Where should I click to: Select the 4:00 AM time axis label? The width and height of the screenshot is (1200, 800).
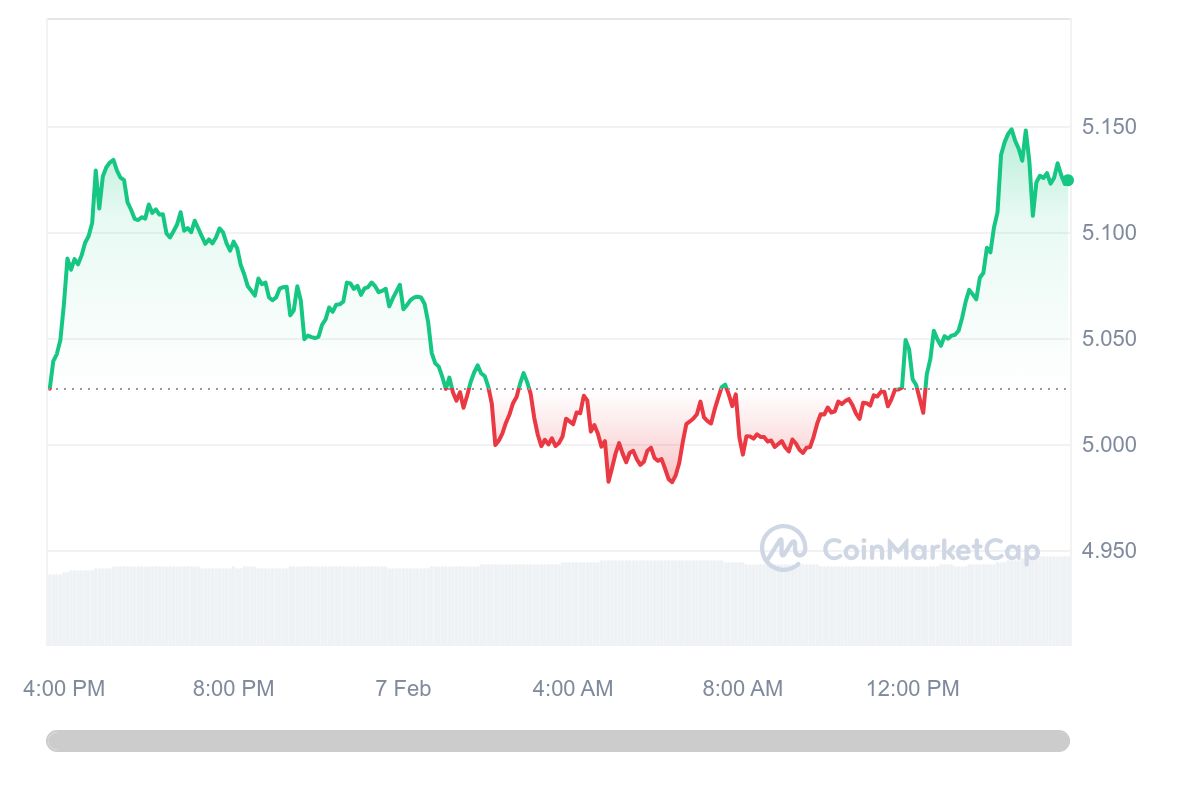click(x=573, y=688)
